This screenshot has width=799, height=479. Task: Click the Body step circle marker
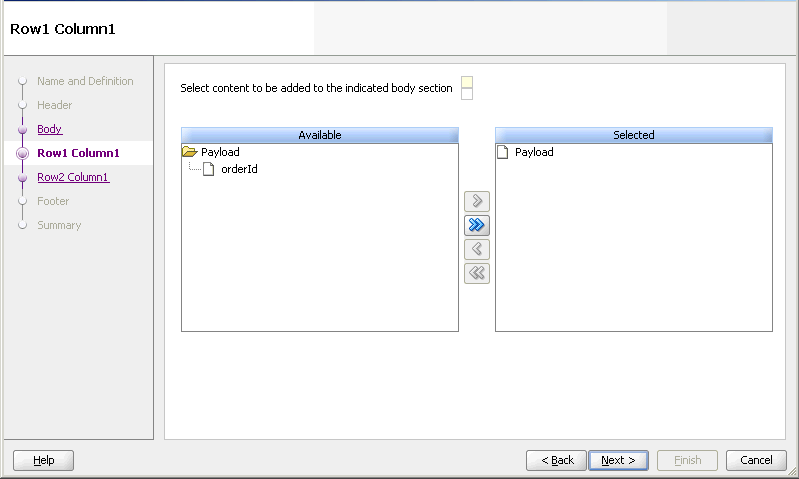[x=22, y=129]
